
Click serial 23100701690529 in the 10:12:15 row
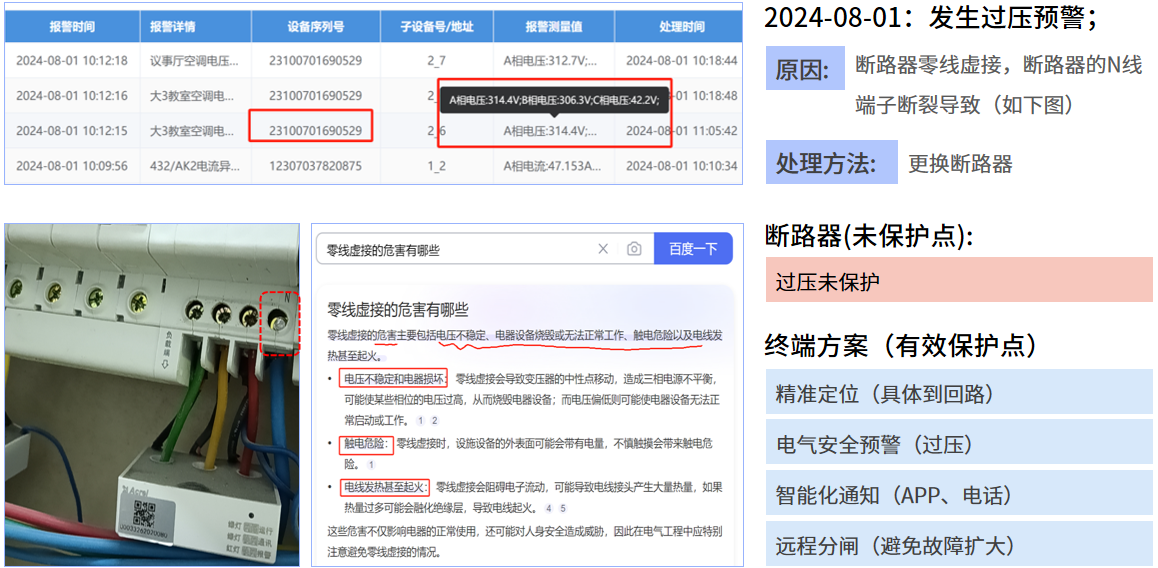click(x=315, y=131)
